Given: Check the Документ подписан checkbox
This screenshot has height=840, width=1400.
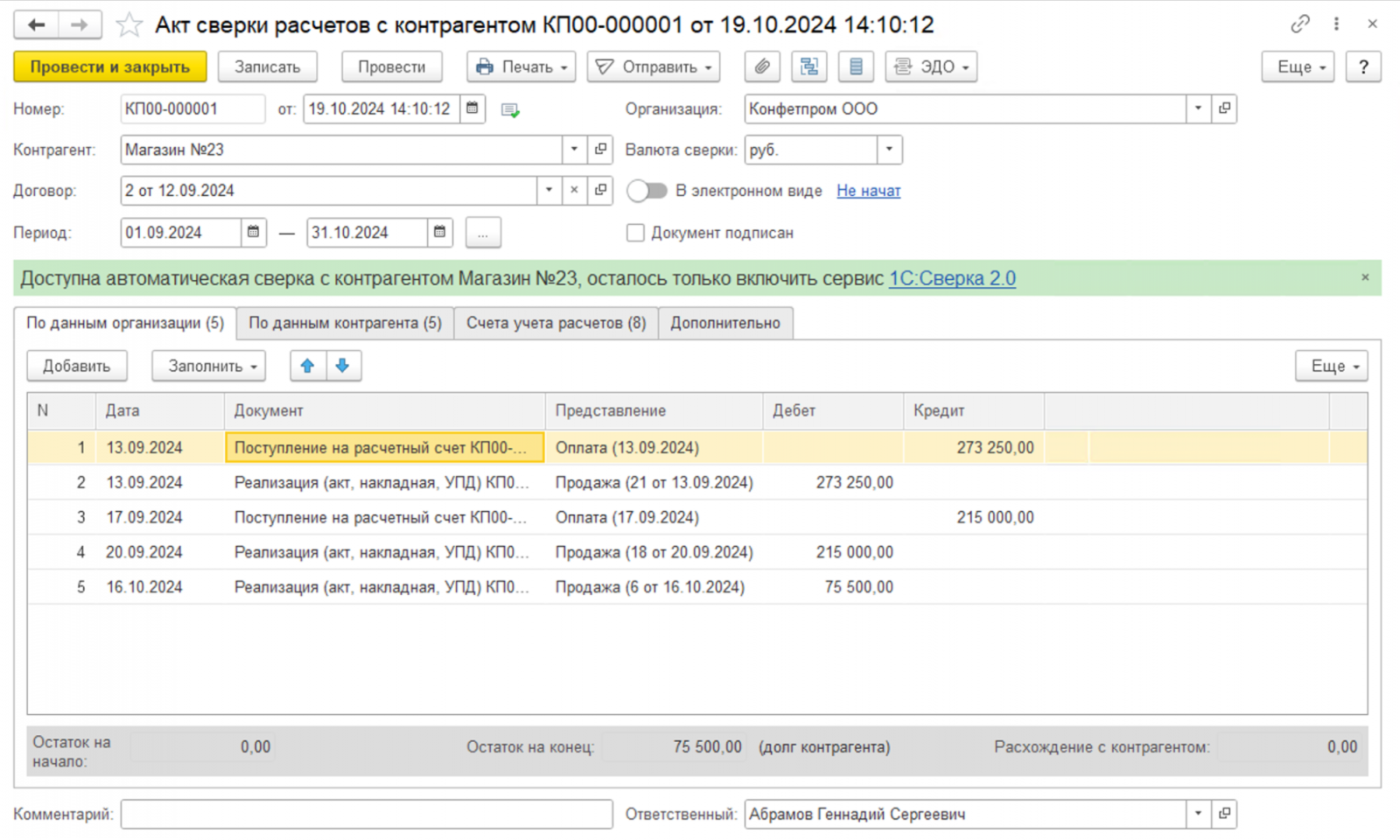Looking at the screenshot, I should tap(635, 233).
